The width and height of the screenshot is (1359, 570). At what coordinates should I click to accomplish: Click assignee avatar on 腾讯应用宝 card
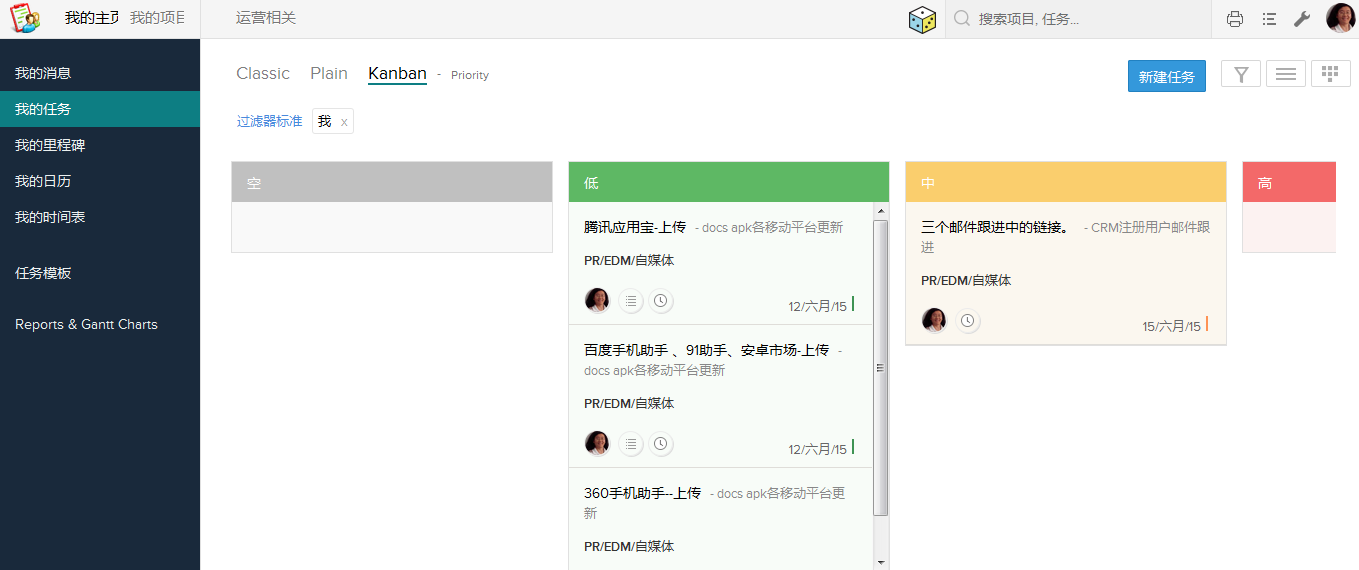(x=597, y=300)
